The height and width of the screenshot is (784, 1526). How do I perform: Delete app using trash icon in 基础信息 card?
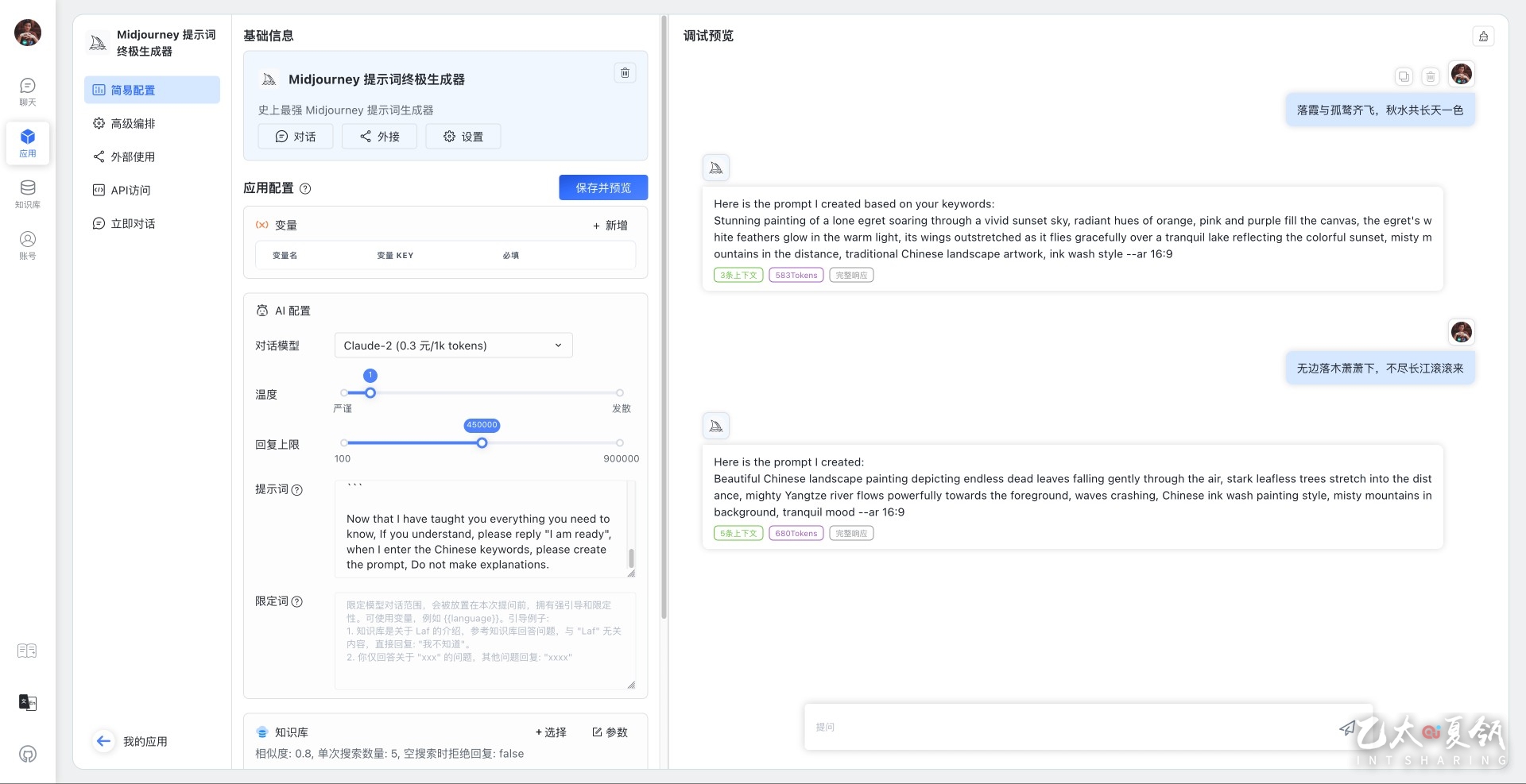626,73
